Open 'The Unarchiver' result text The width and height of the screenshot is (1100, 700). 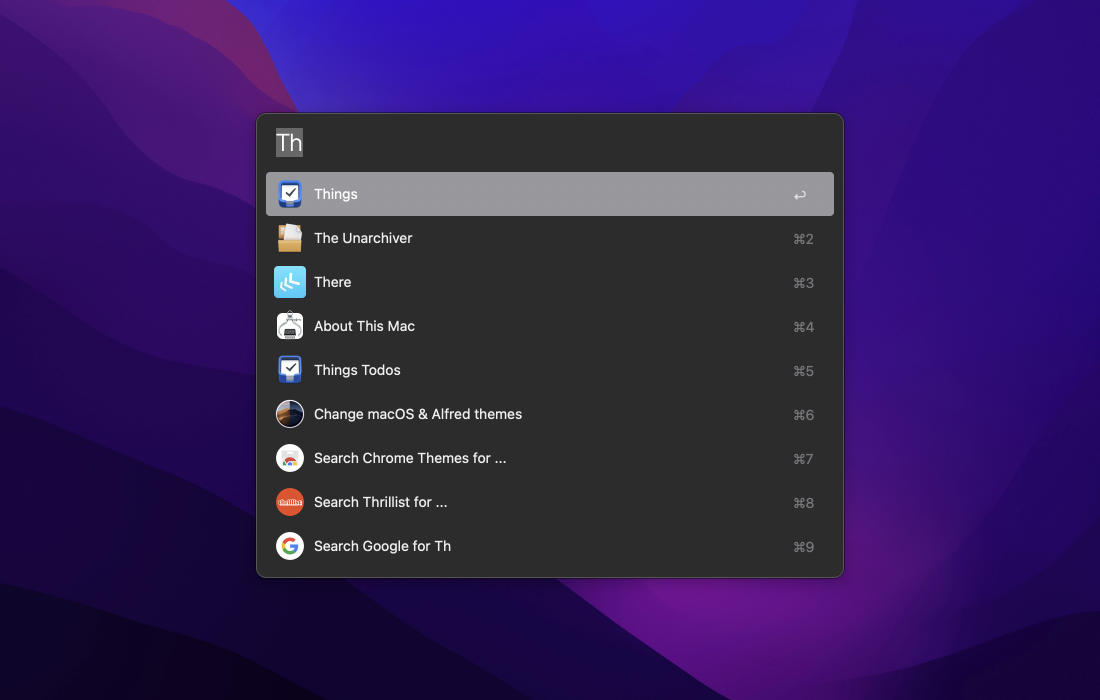(363, 238)
